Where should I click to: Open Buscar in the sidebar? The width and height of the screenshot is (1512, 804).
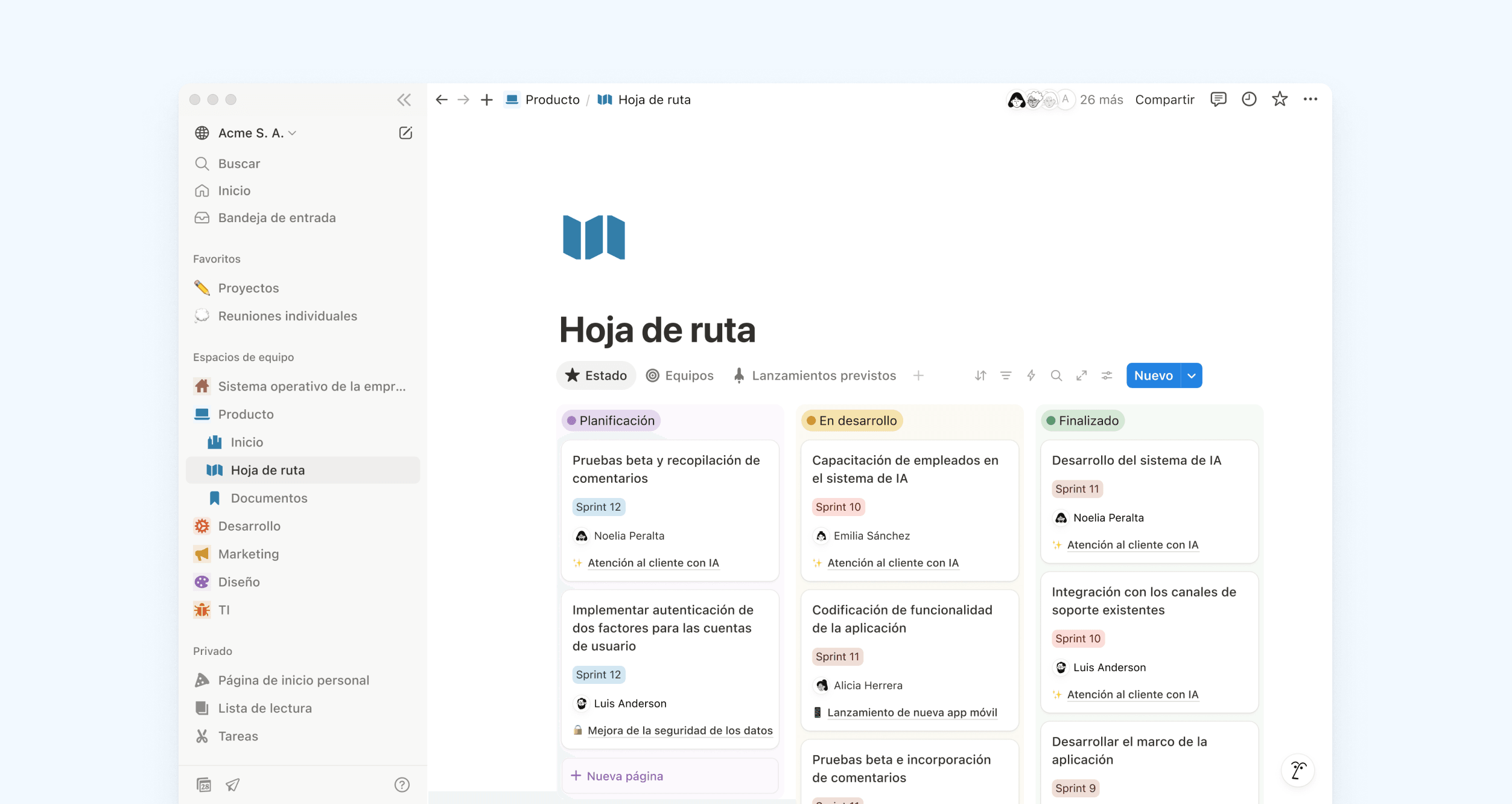pyautogui.click(x=302, y=164)
